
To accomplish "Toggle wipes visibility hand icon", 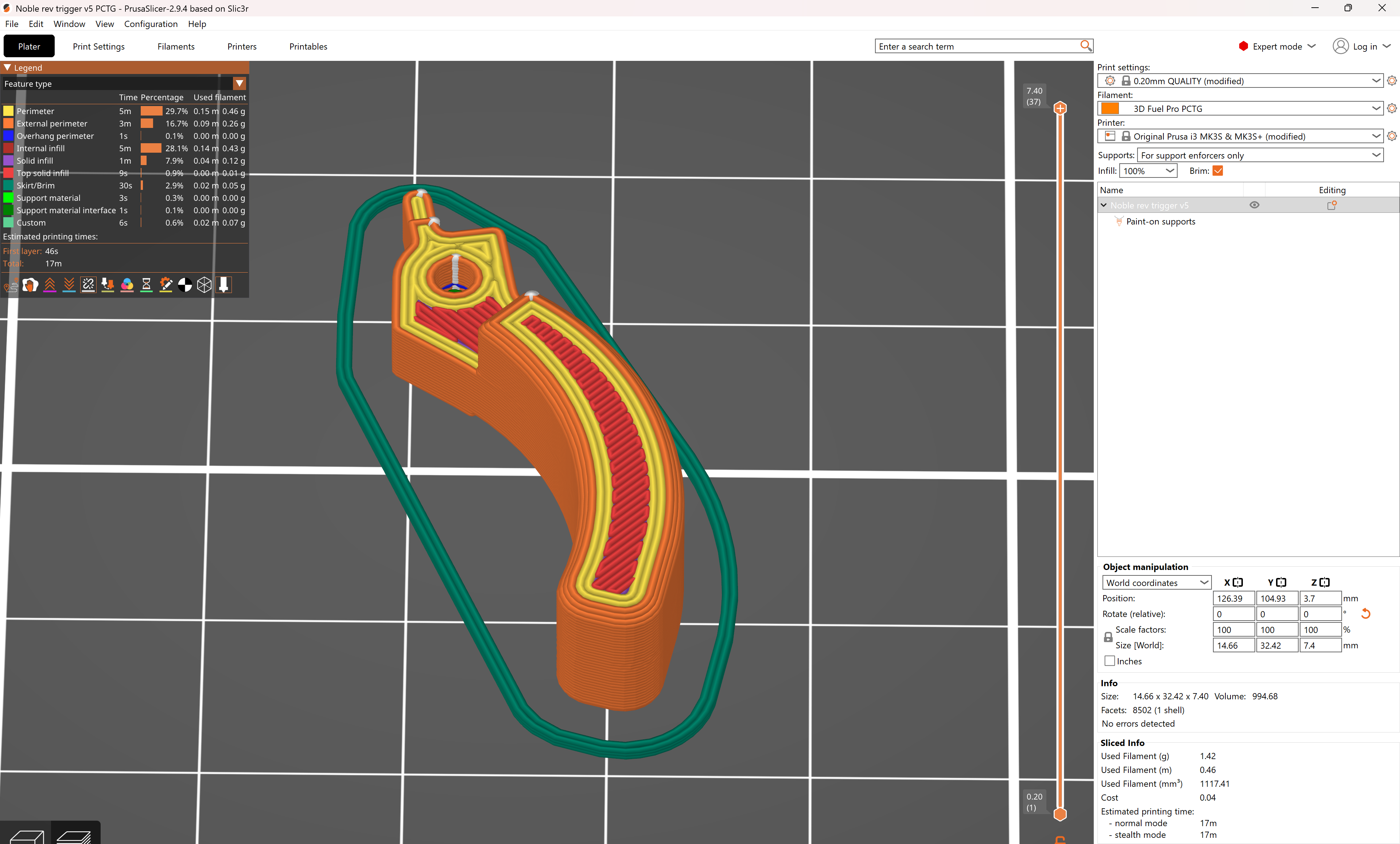I will pos(30,285).
